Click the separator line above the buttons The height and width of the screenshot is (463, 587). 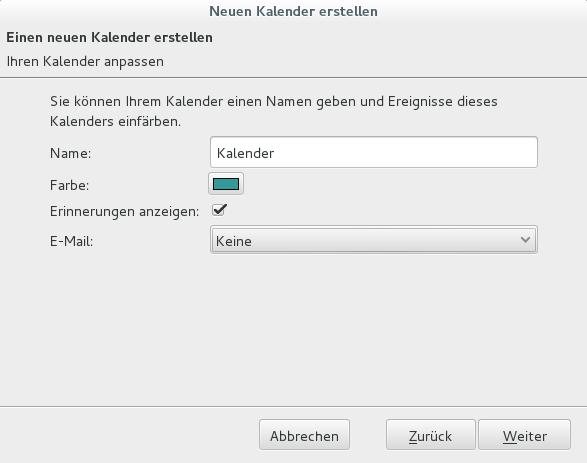(294, 406)
